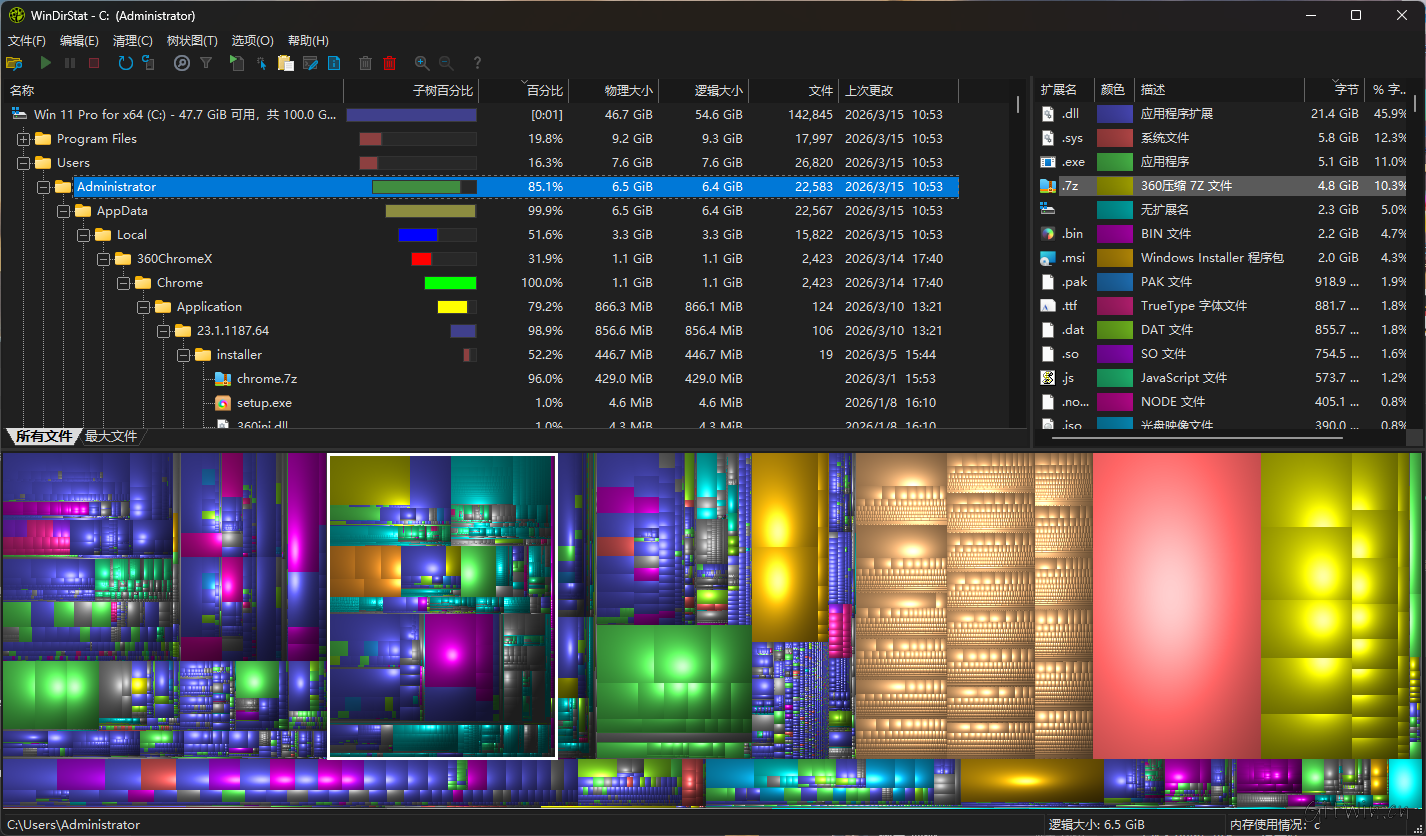Switch to the 最大文件 tab
The width and height of the screenshot is (1426, 836).
pos(110,436)
